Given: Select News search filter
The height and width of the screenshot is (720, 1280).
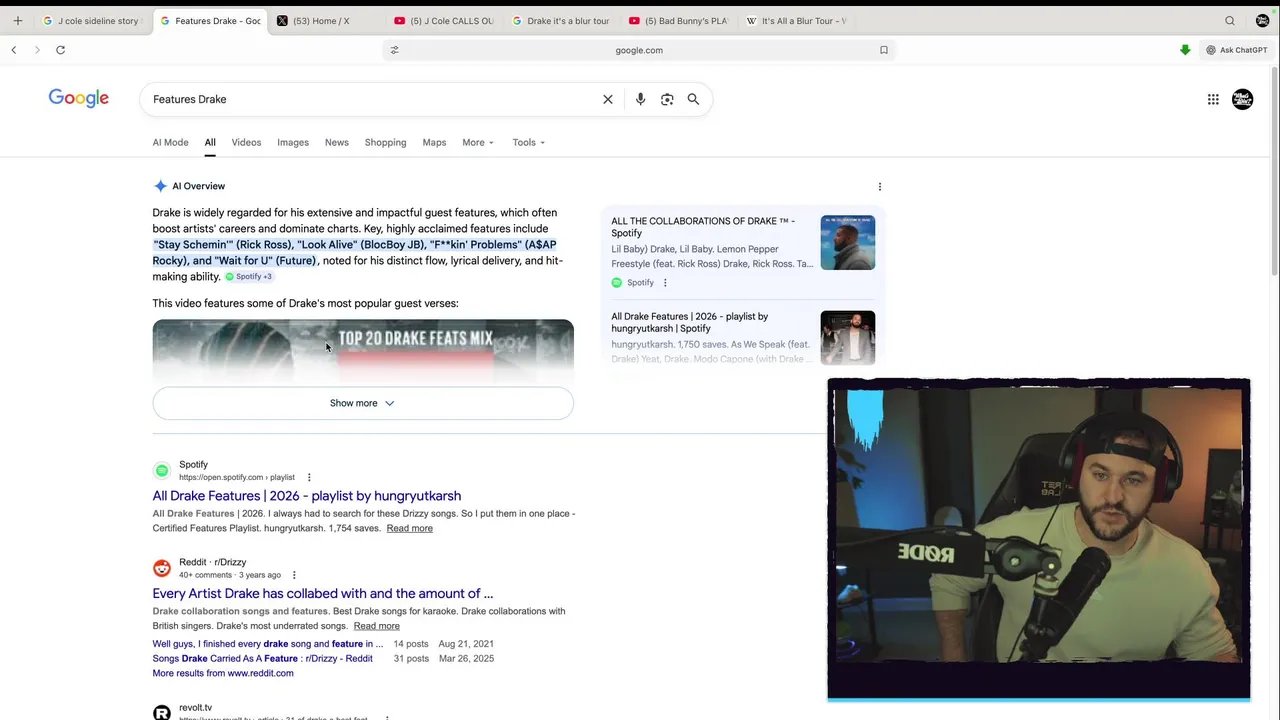Looking at the screenshot, I should (x=336, y=142).
